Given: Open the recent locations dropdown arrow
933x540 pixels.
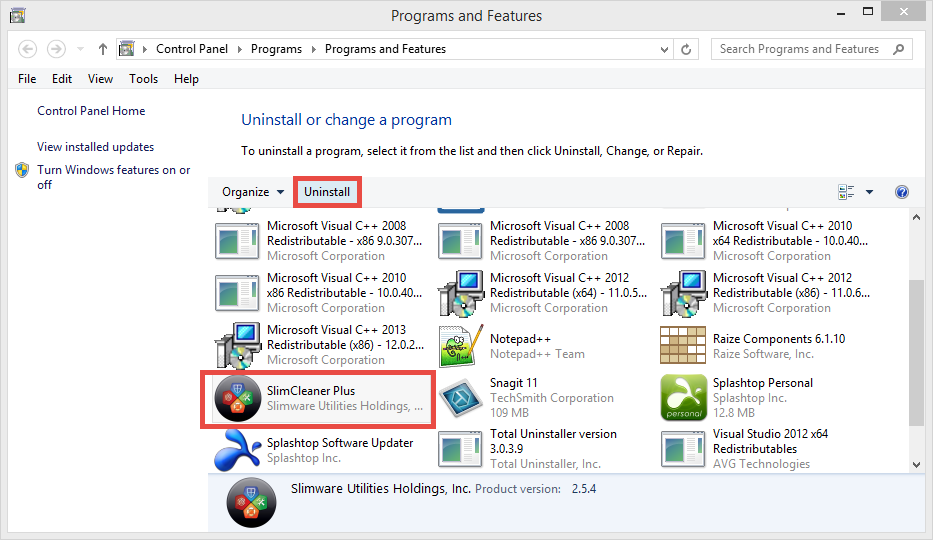Looking at the screenshot, I should pos(80,49).
